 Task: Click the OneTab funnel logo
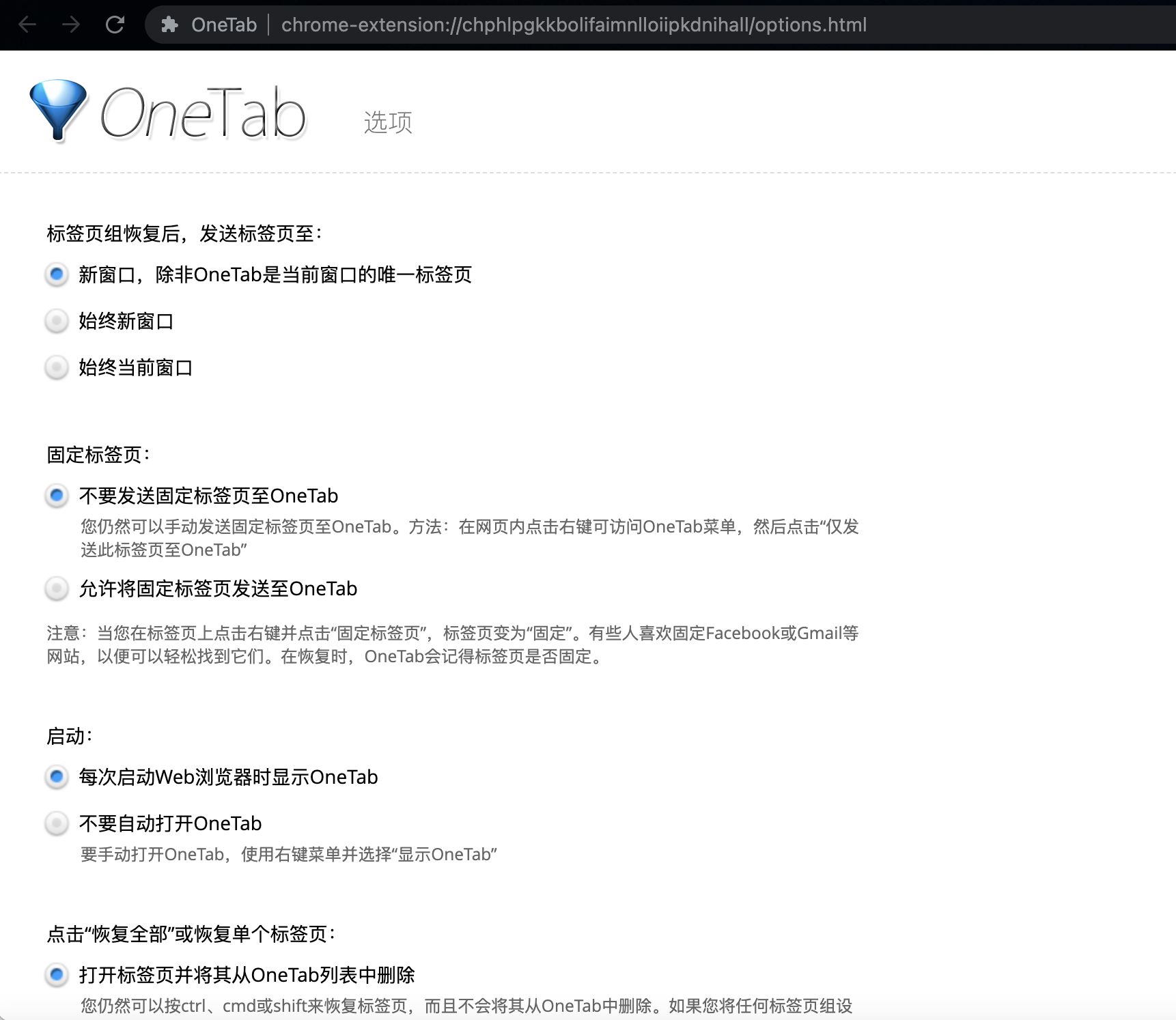click(x=59, y=111)
